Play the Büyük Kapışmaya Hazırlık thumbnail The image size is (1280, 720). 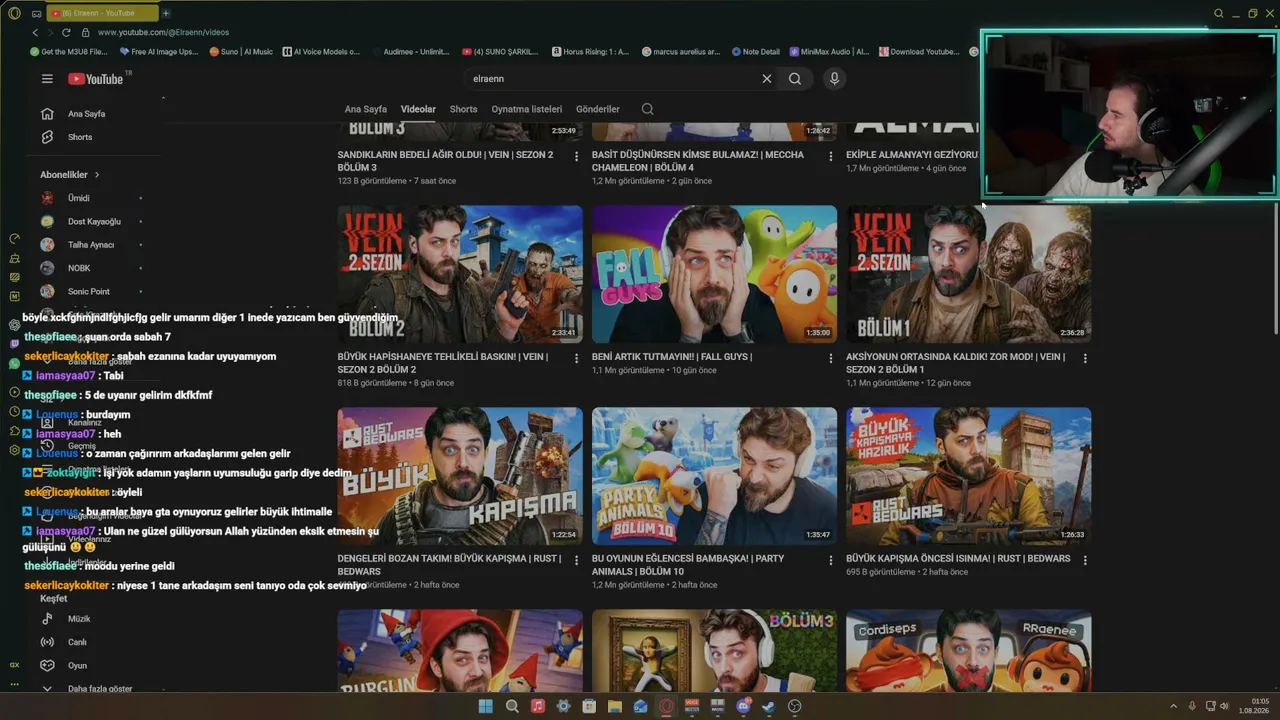[968, 476]
